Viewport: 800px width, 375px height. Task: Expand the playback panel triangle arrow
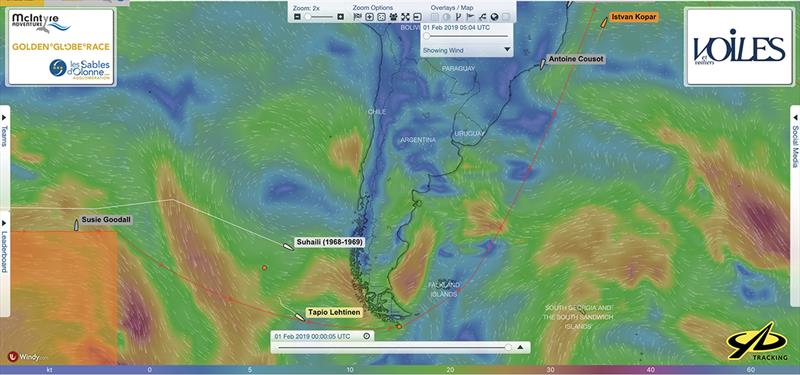520,347
